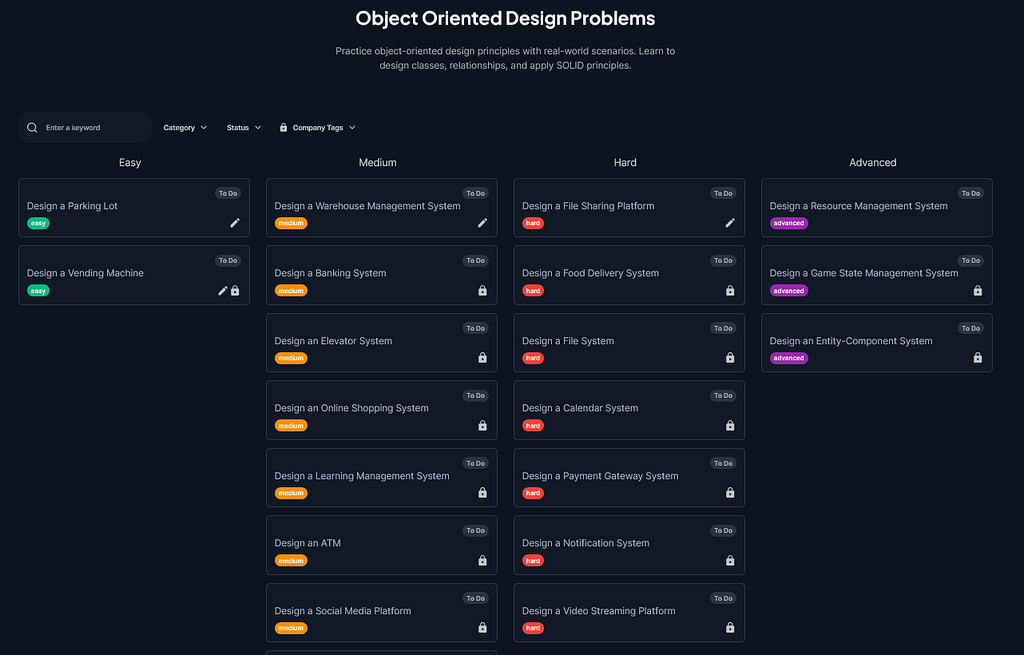The image size is (1024, 655).
Task: Select the Design a Notification System title
Action: pos(586,543)
